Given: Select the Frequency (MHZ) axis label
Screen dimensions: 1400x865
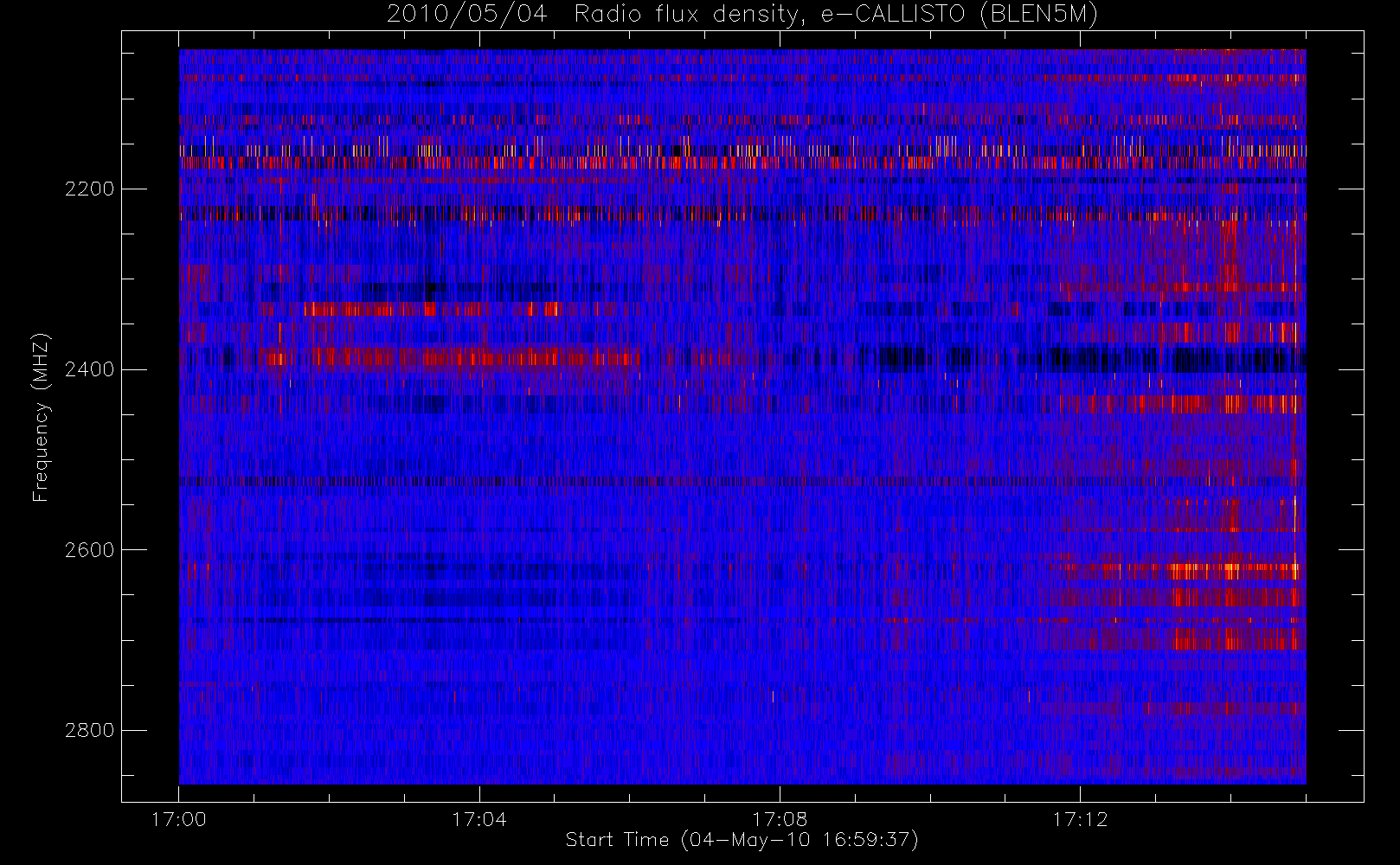Looking at the screenshot, I should point(41,417).
